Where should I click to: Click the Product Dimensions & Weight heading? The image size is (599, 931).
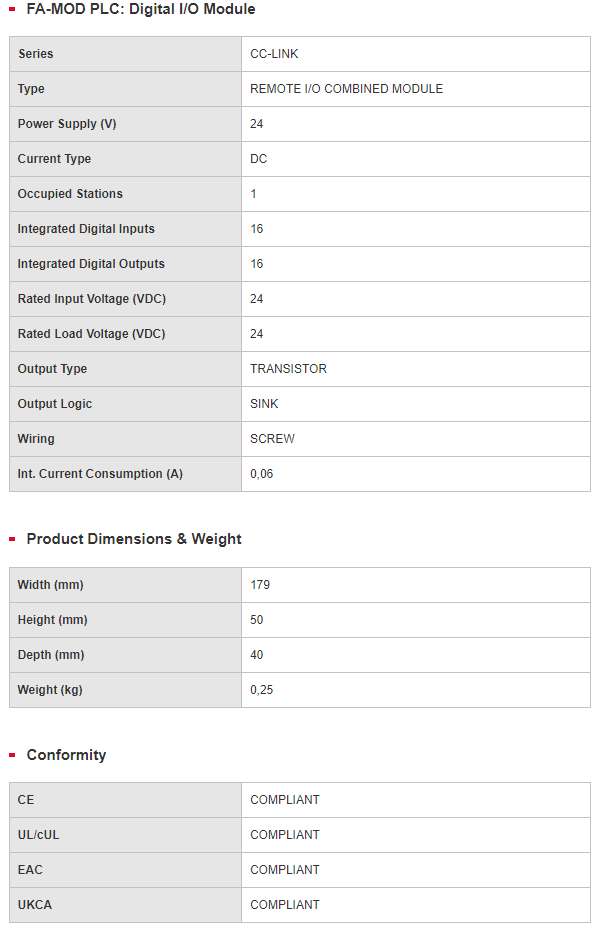(x=134, y=539)
